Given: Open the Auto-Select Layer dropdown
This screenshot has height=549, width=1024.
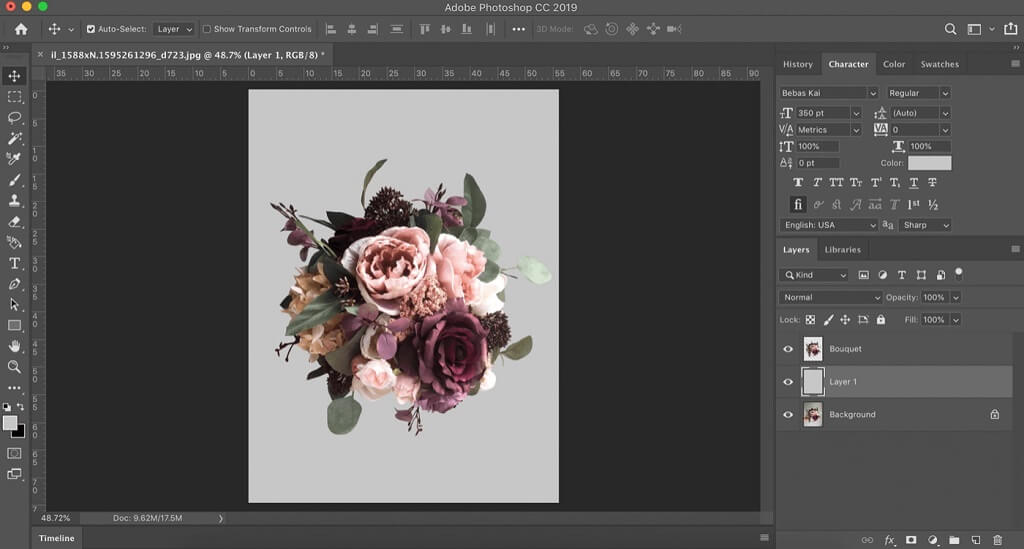Looking at the screenshot, I should pyautogui.click(x=173, y=29).
